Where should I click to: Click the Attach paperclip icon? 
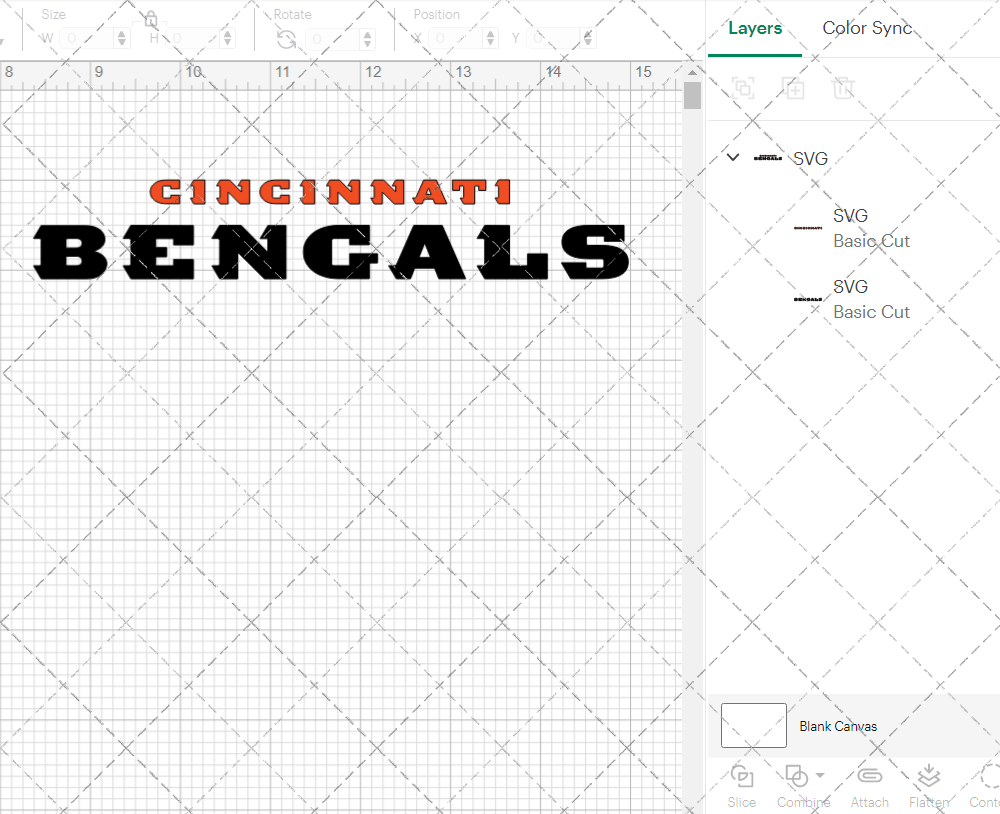pos(869,777)
